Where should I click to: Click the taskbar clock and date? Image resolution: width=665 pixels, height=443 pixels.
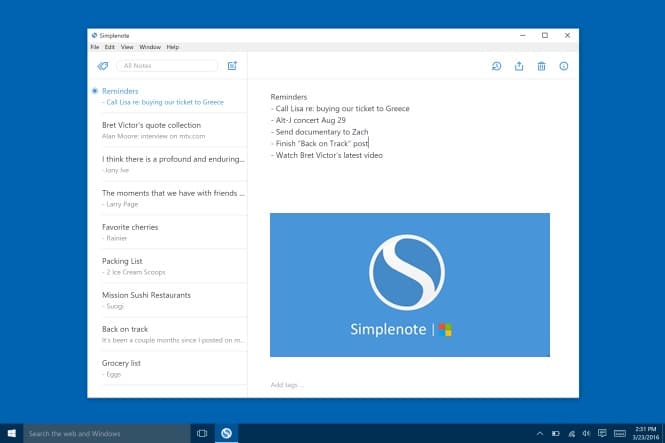click(645, 433)
